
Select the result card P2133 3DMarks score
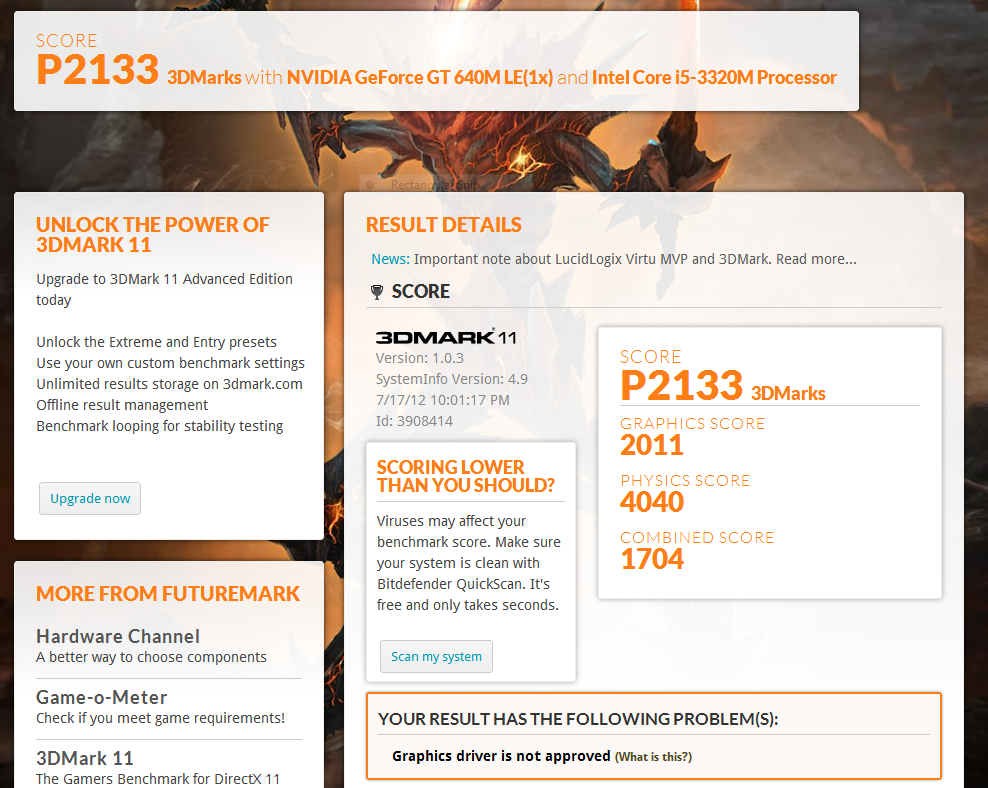723,385
